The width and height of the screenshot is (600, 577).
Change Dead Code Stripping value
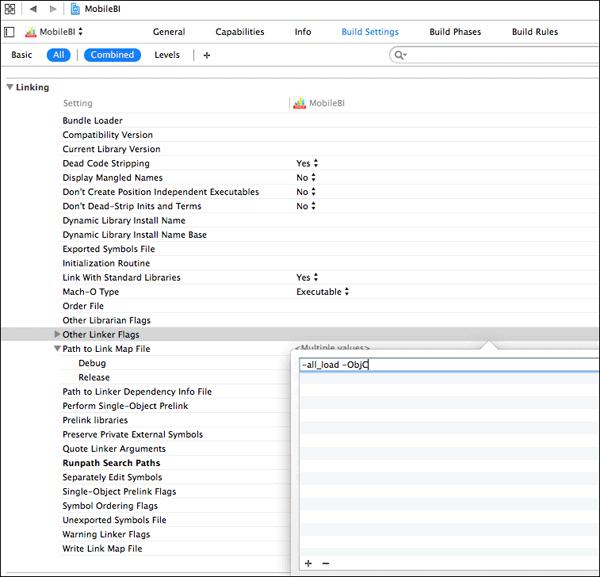[x=307, y=163]
